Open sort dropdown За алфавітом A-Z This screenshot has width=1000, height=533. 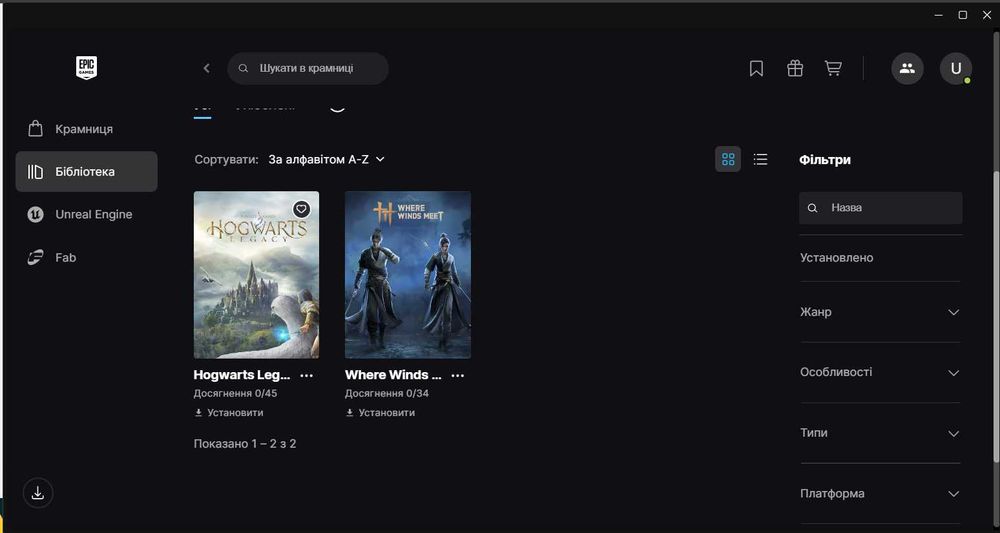[327, 159]
